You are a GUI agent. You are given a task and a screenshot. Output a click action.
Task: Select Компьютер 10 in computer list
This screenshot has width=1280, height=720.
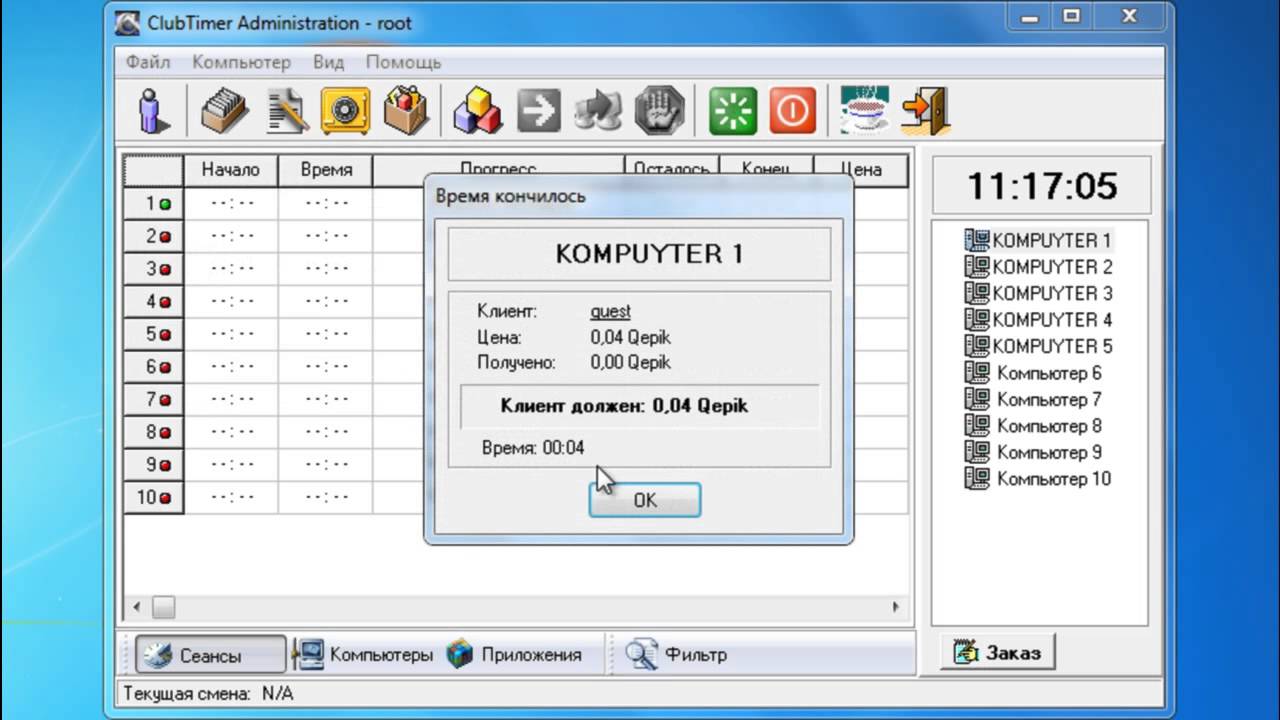click(1037, 479)
